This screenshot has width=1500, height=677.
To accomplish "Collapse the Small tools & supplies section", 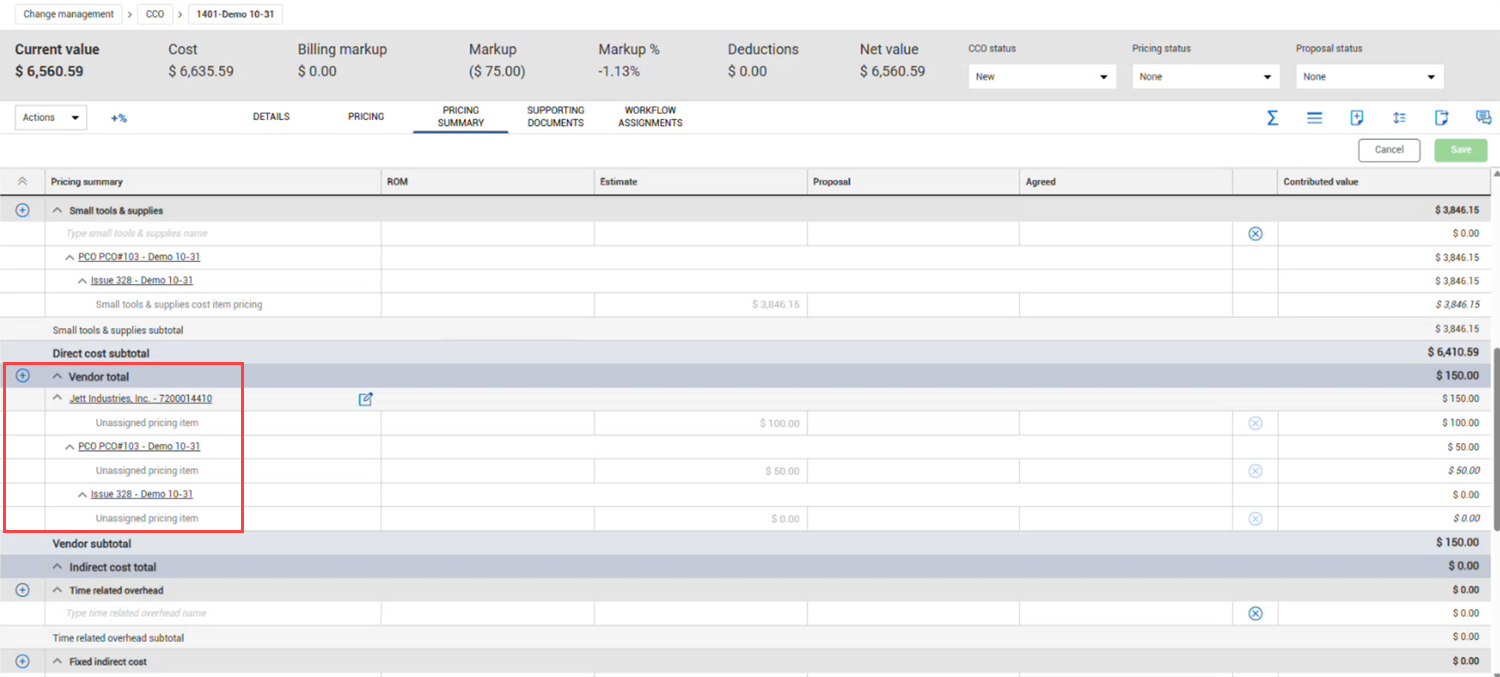I will pos(57,210).
